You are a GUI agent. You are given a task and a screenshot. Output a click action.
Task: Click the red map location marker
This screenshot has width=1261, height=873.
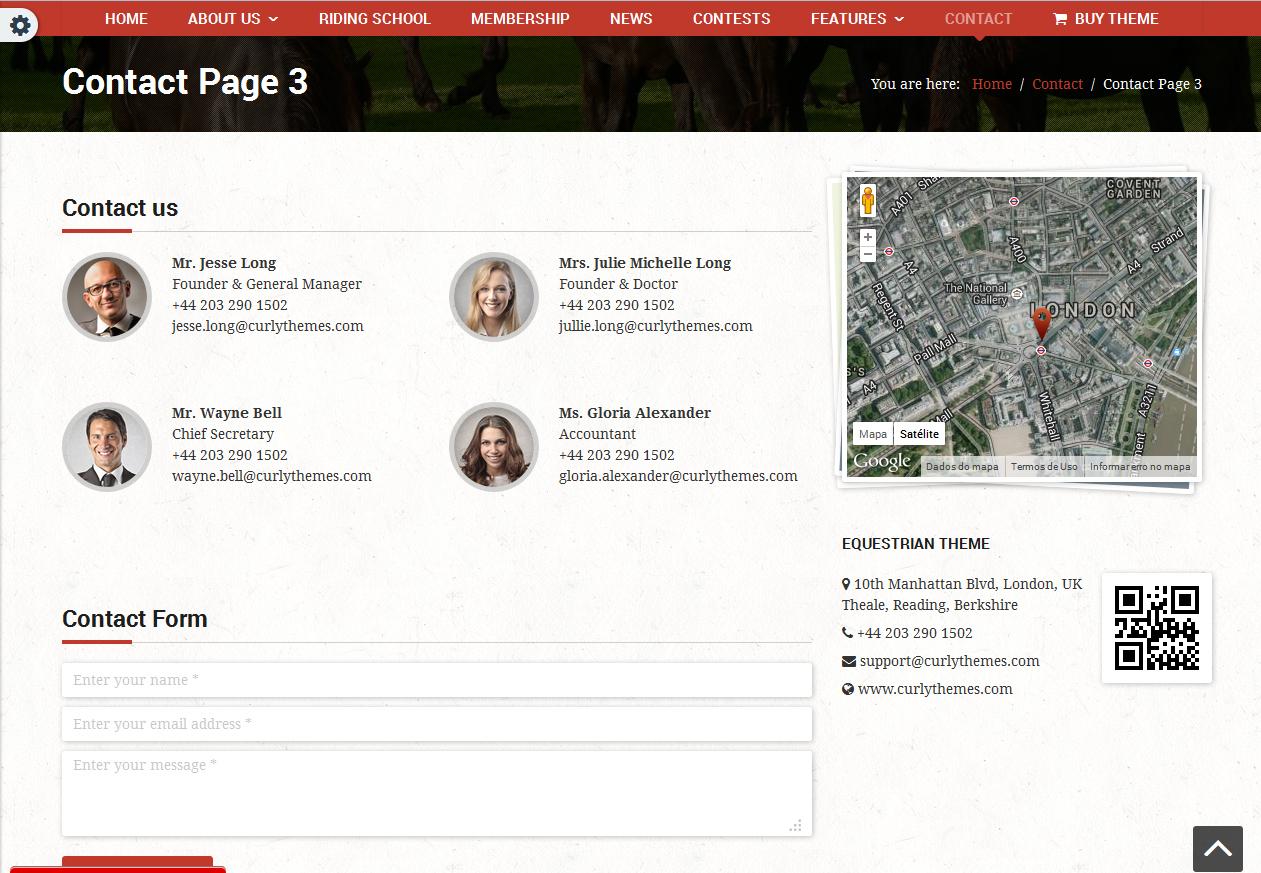tap(1041, 323)
